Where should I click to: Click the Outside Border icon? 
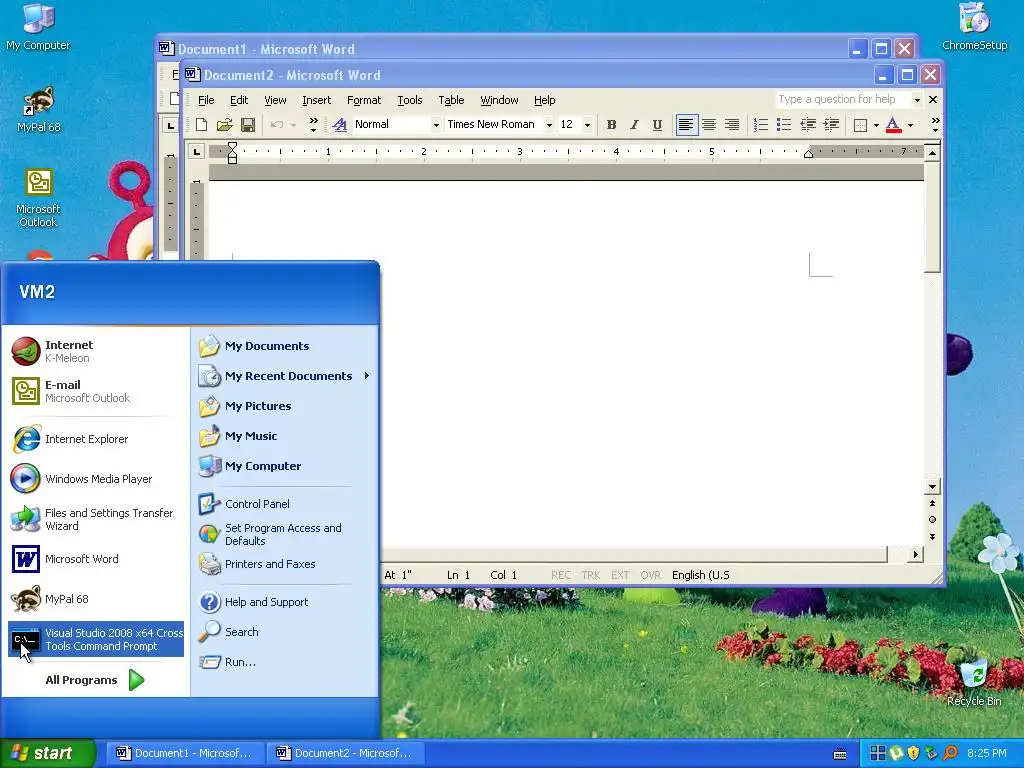[860, 125]
